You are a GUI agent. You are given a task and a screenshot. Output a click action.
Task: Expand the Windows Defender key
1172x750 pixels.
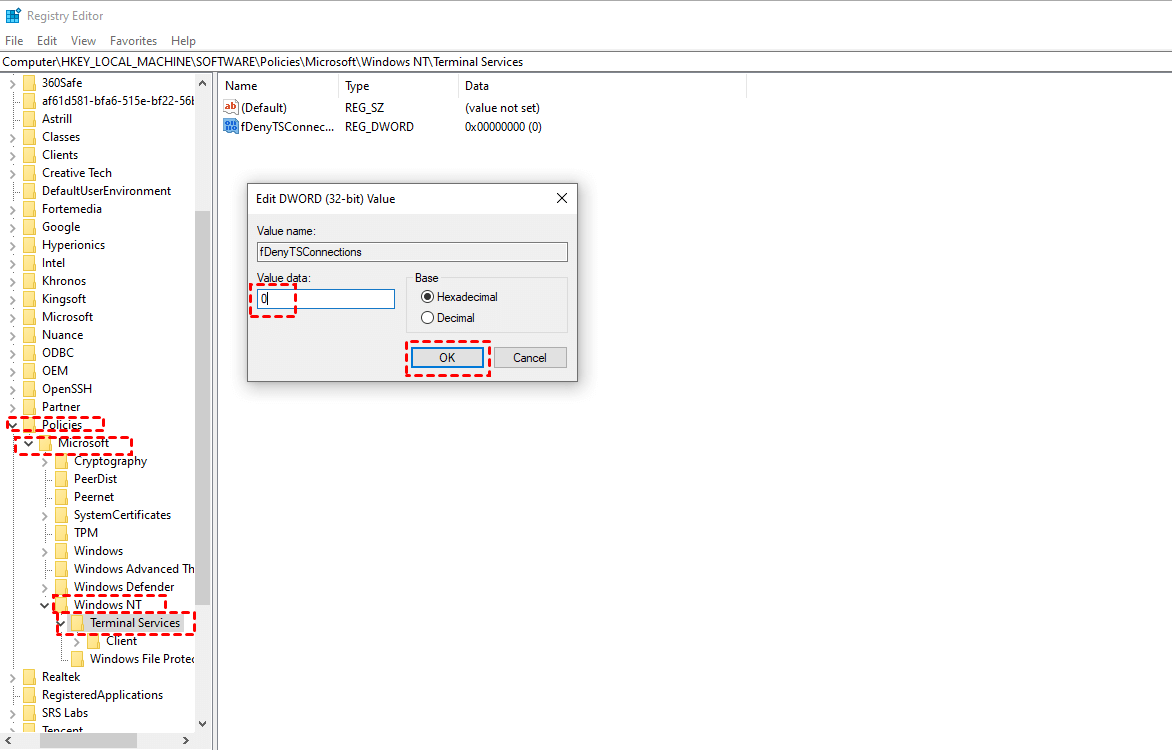pyautogui.click(x=45, y=588)
